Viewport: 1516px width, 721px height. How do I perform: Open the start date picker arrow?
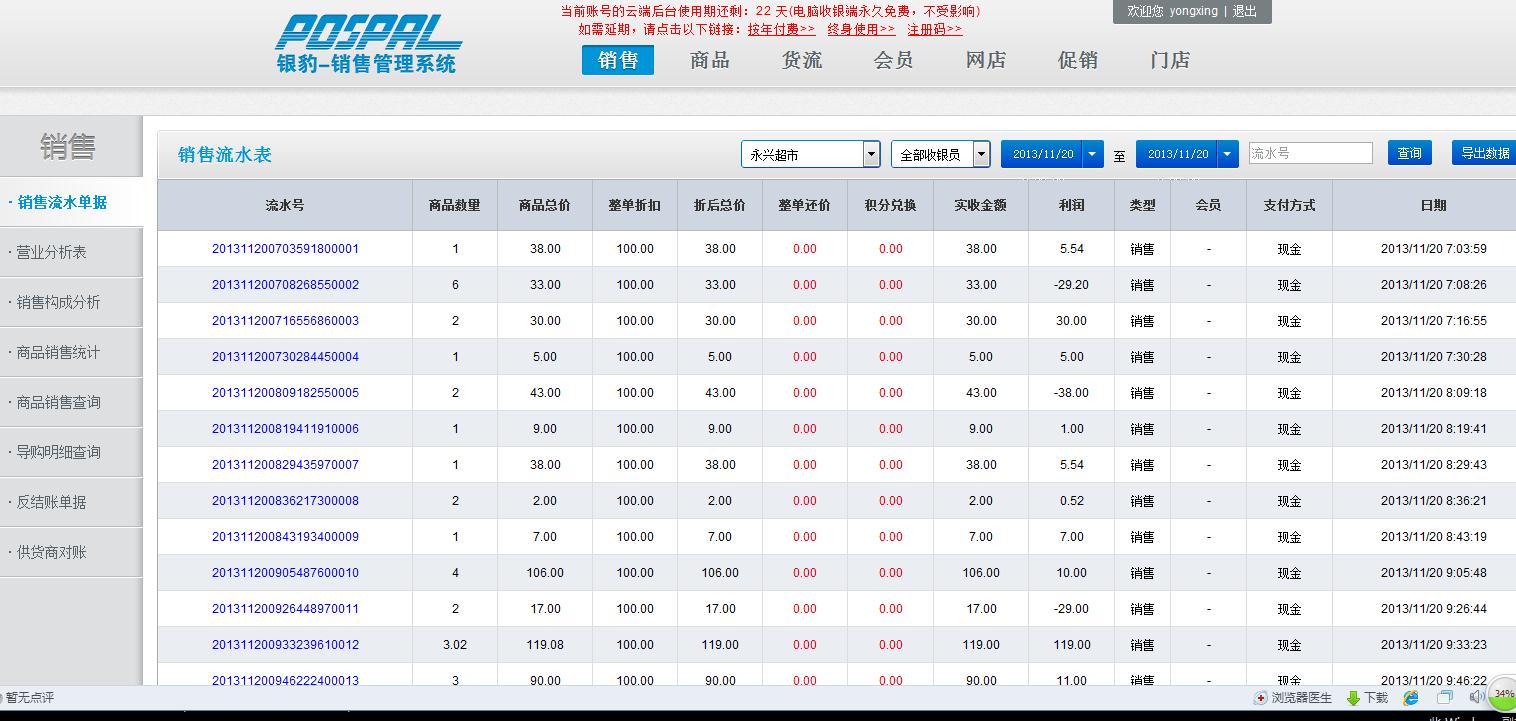[x=1093, y=154]
